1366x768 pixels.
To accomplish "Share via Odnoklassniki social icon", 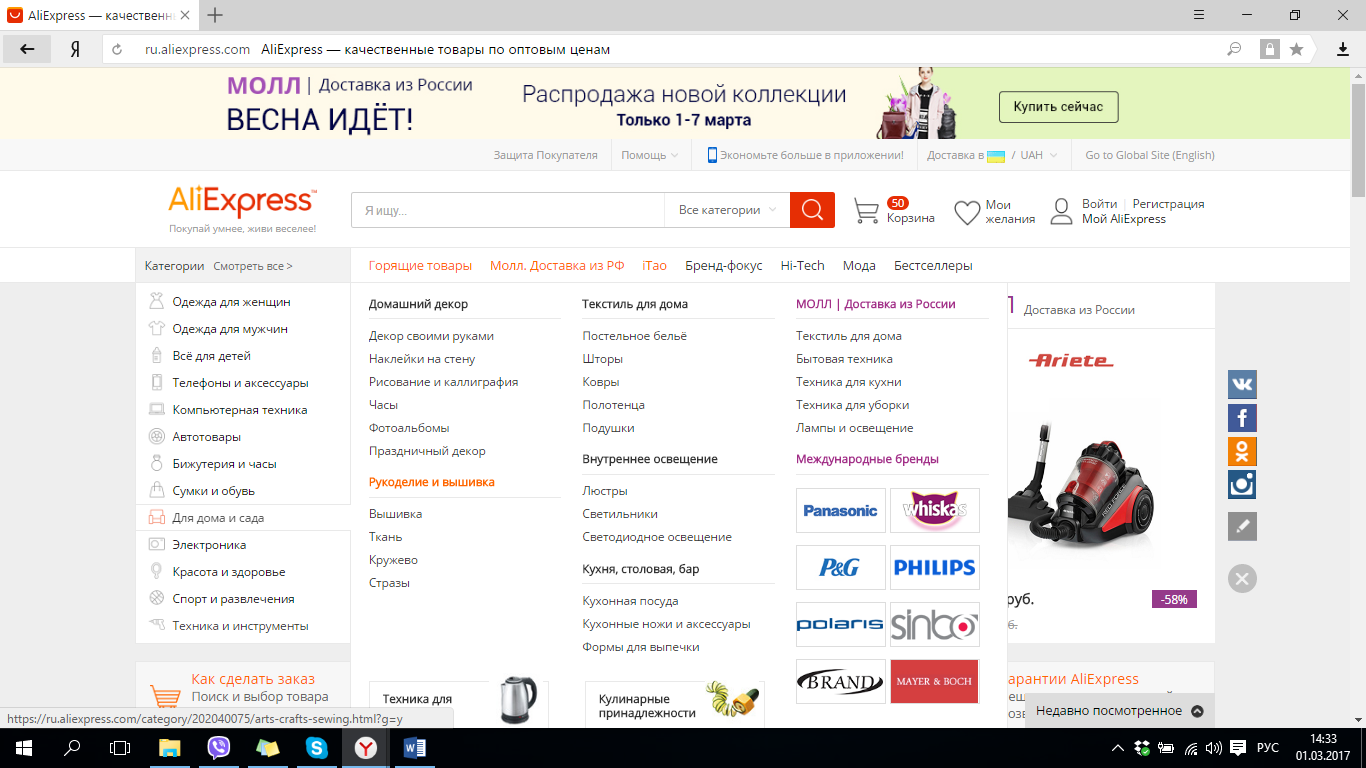I will point(1242,451).
